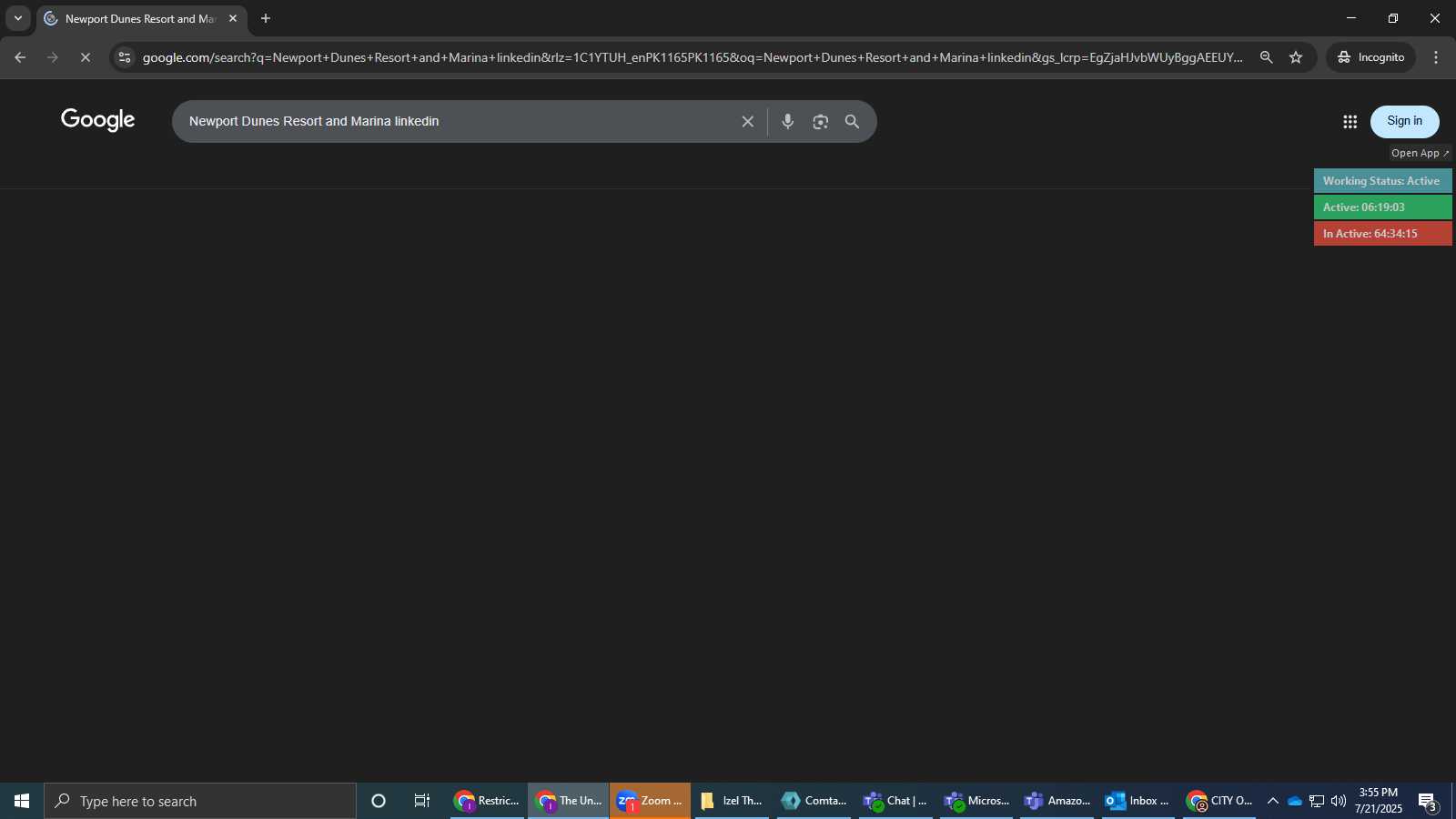1456x819 pixels.
Task: Open the Amazo... Teams window on taskbar
Action: coord(1057,801)
